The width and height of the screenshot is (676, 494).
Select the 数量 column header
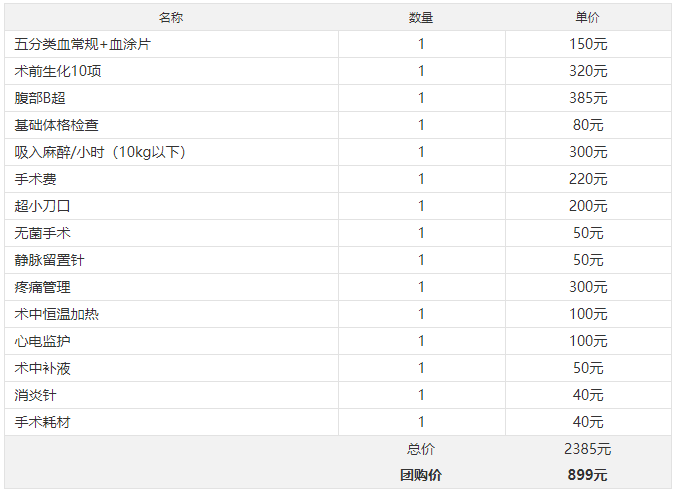[x=421, y=17]
